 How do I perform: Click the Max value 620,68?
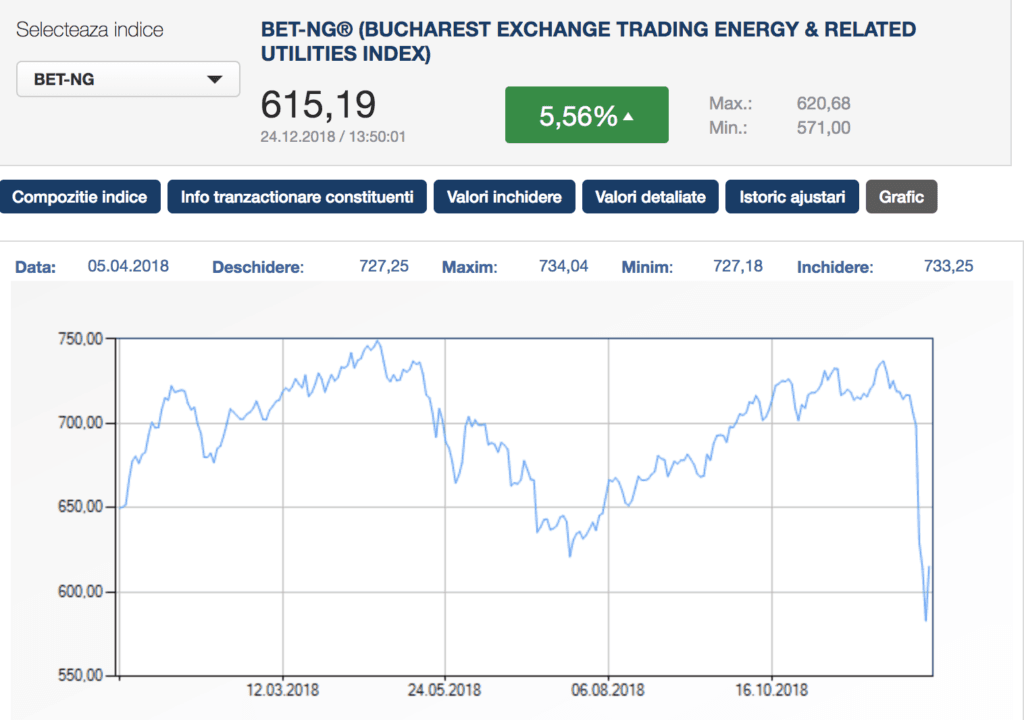[x=824, y=103]
